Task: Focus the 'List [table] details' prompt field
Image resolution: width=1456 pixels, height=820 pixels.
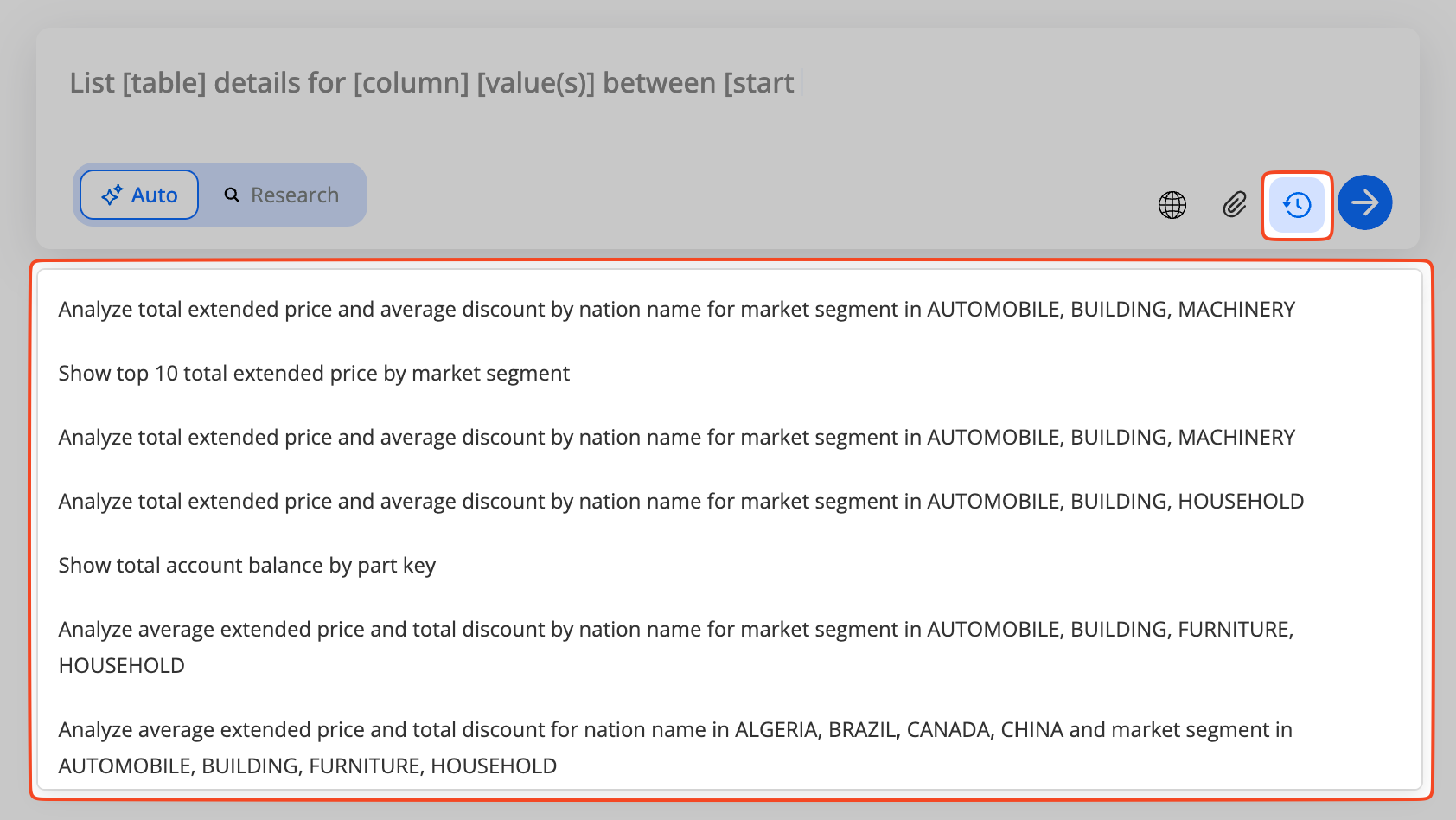Action: (x=432, y=83)
